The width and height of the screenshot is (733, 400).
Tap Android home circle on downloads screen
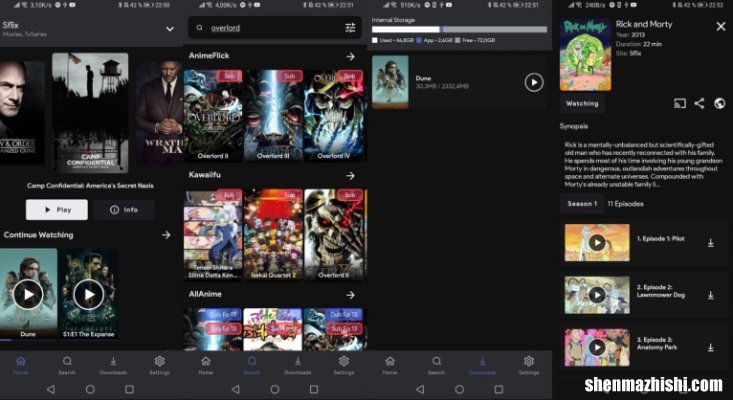pos(460,389)
